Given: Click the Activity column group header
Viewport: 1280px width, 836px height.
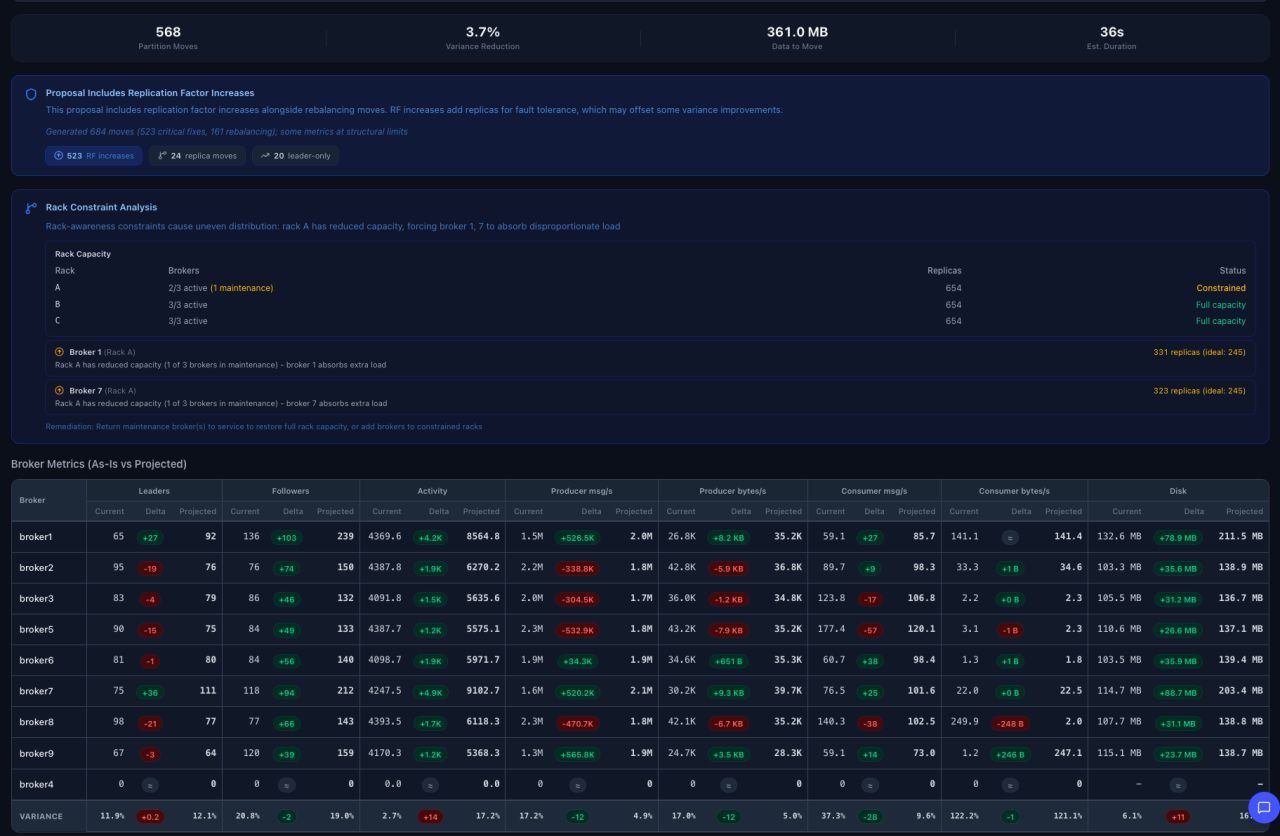Looking at the screenshot, I should [432, 491].
